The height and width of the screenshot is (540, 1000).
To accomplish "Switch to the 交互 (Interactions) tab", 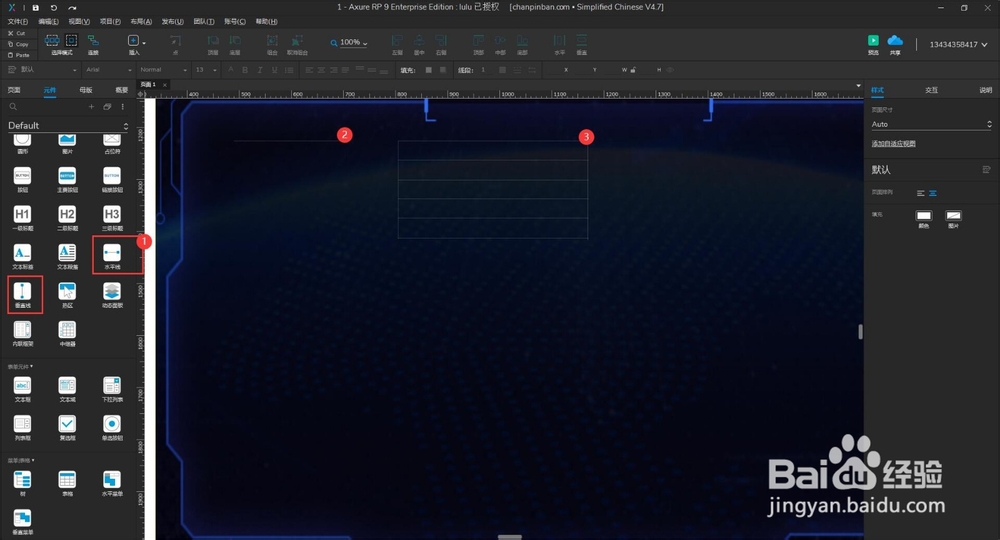I will (931, 90).
